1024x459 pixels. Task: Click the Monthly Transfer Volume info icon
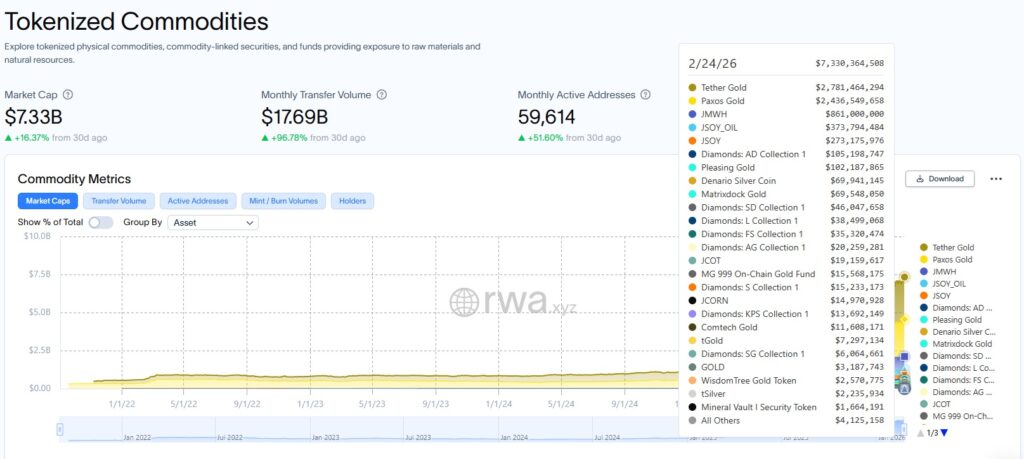381,95
